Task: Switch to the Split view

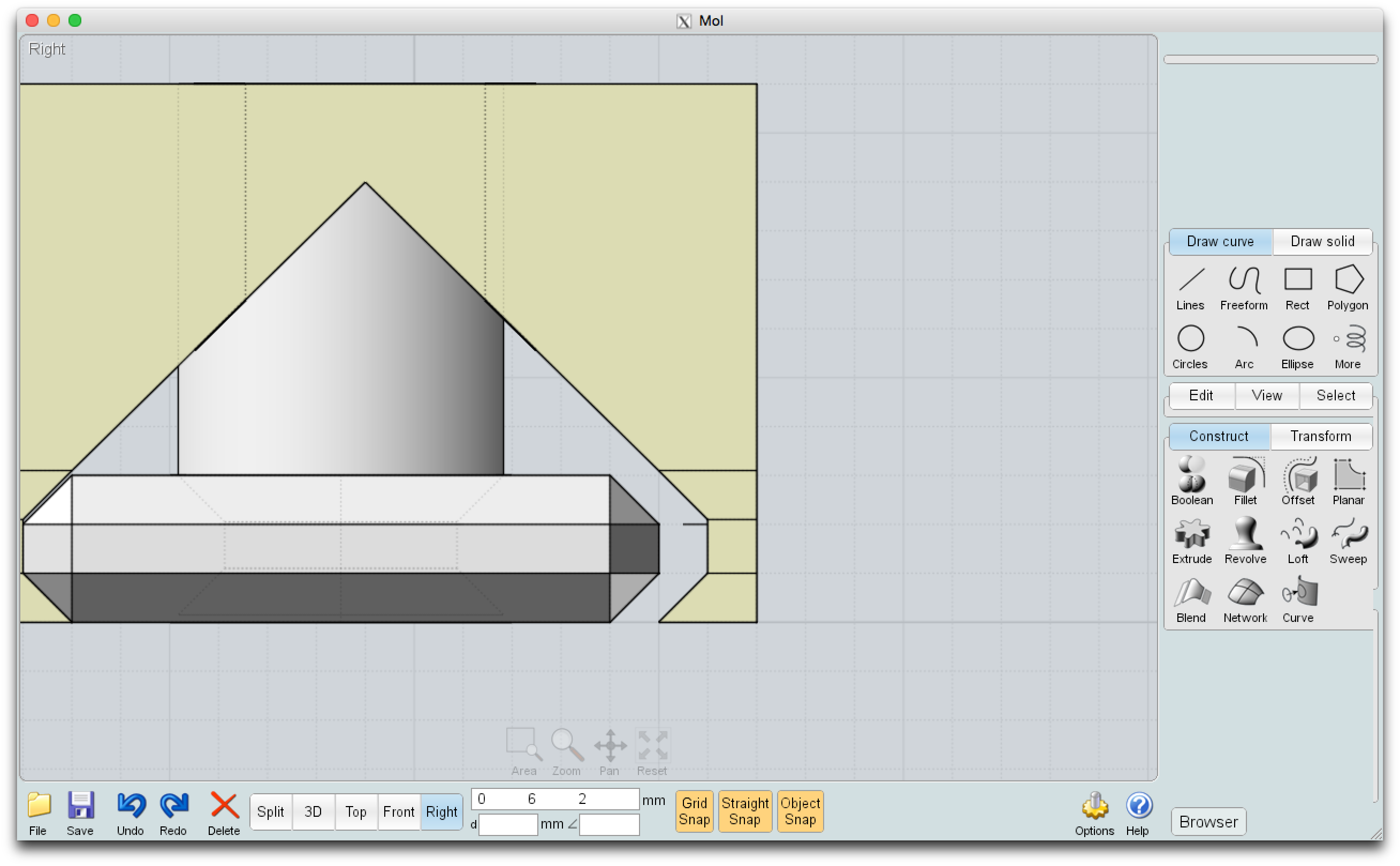Action: coord(271,811)
